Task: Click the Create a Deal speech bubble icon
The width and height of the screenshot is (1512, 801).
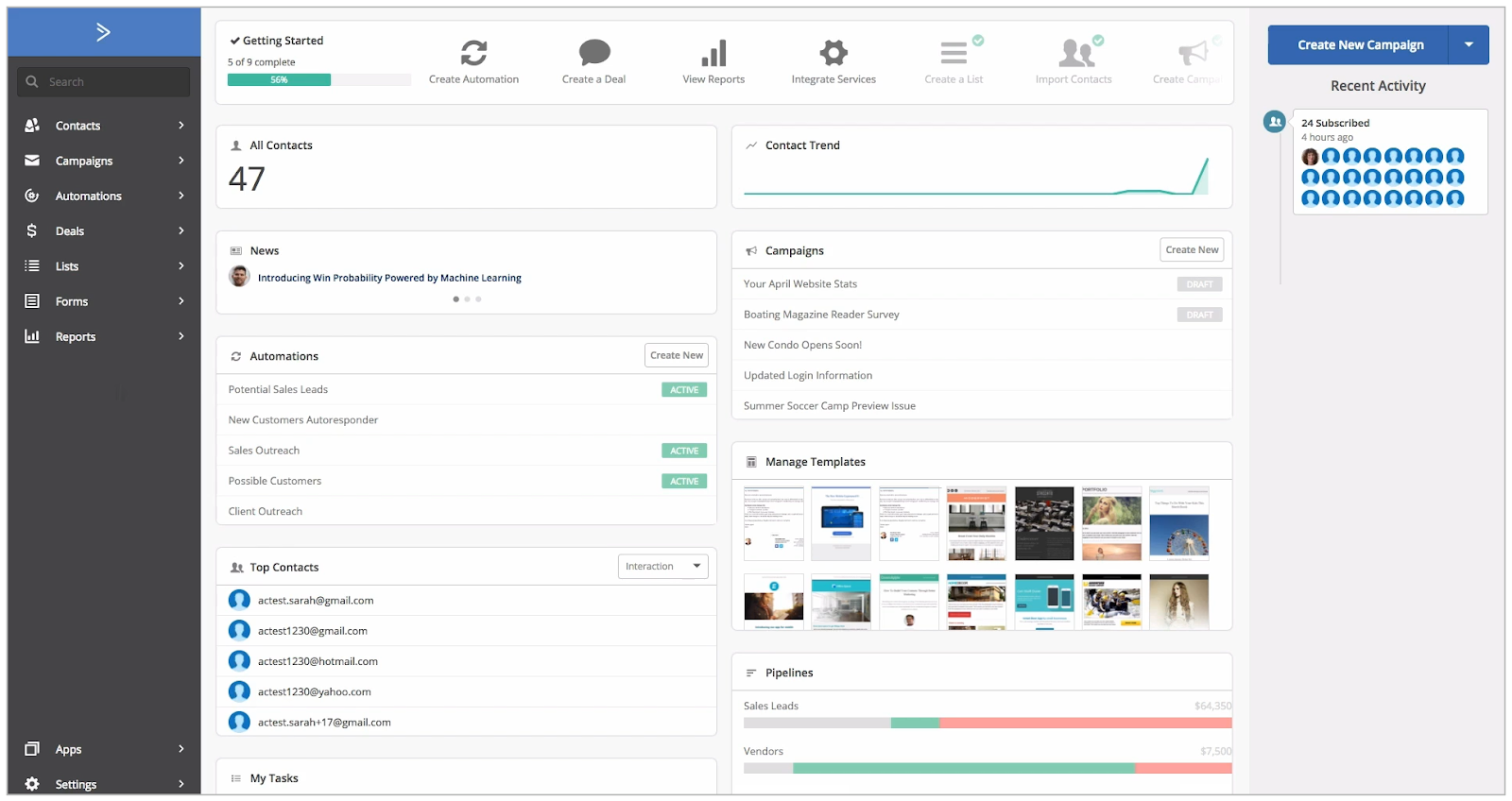Action: click(594, 52)
